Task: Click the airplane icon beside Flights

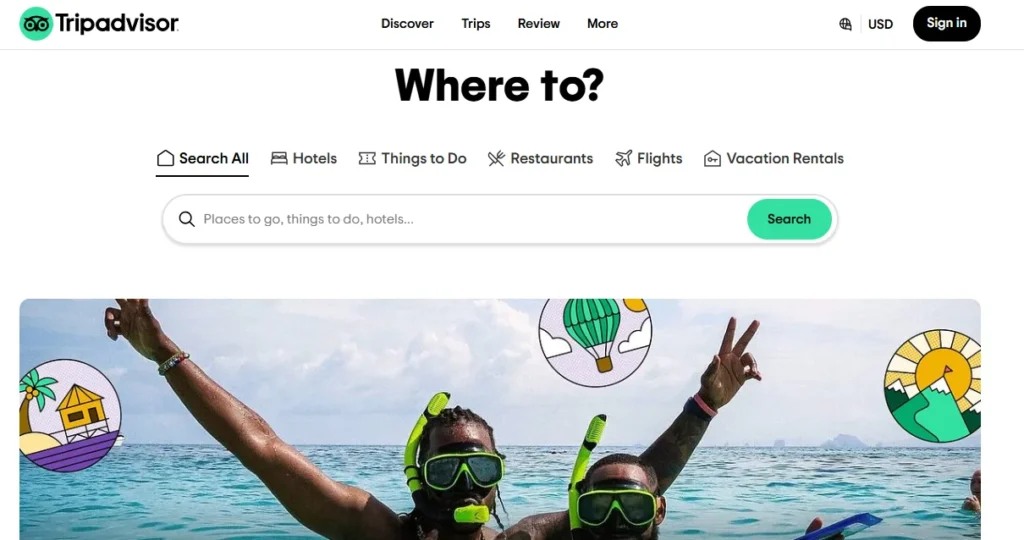Action: (624, 159)
